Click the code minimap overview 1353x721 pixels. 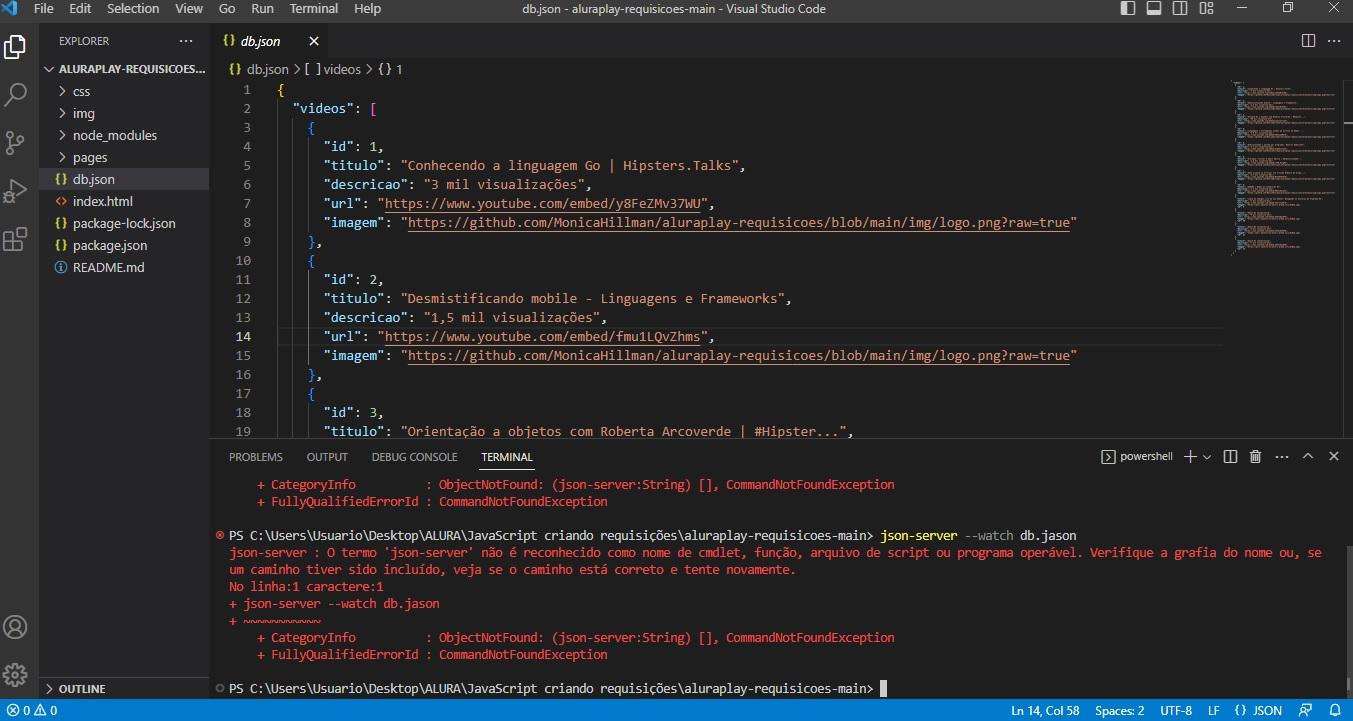click(x=1284, y=168)
